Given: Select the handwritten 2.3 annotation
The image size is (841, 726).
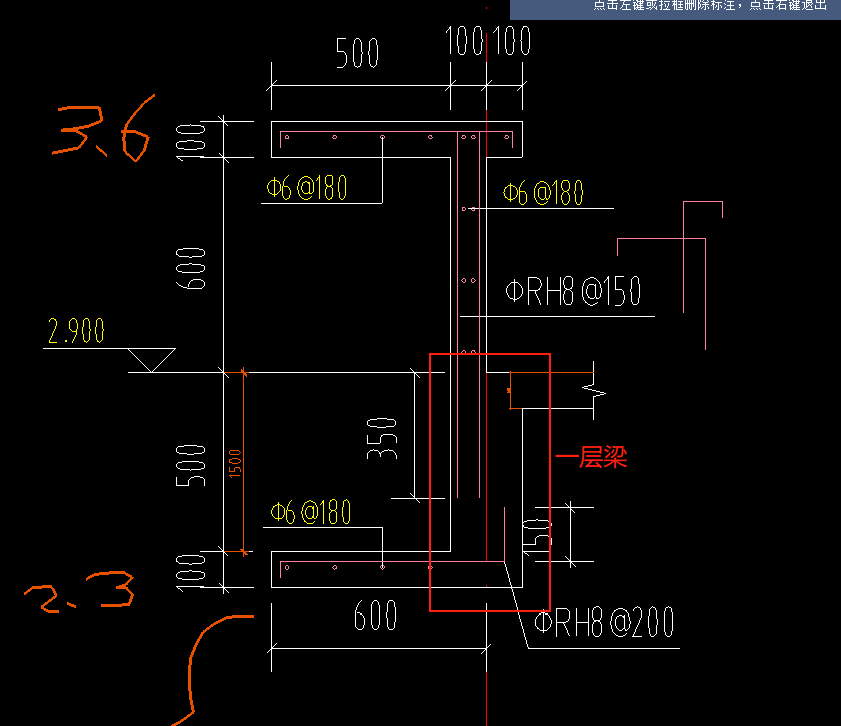Looking at the screenshot, I should 79,592.
